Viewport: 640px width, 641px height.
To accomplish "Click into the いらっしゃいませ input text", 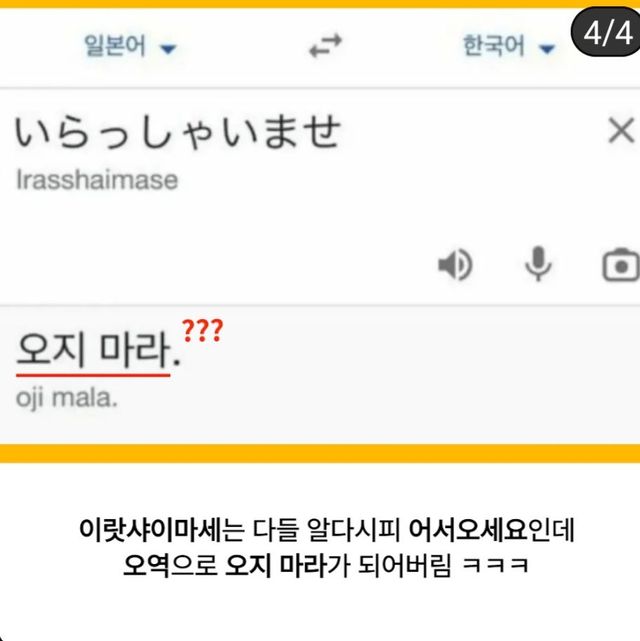I will pos(178,131).
